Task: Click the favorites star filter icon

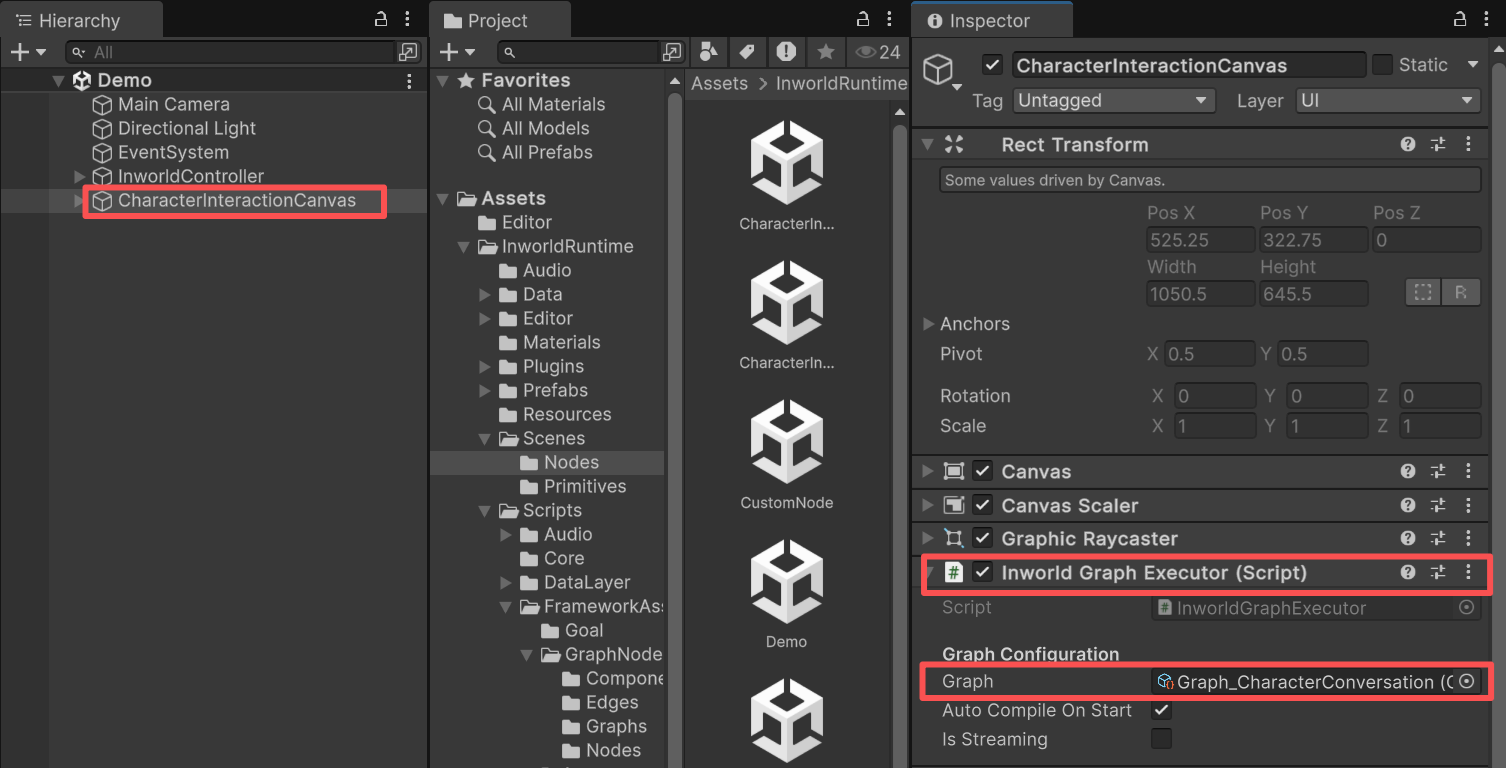Action: pyautogui.click(x=826, y=52)
